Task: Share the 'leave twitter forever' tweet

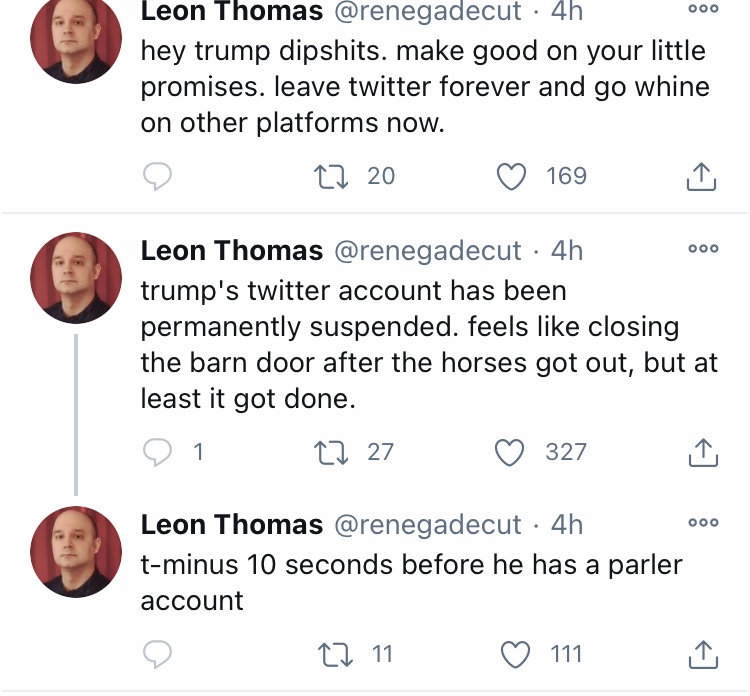Action: tap(701, 177)
